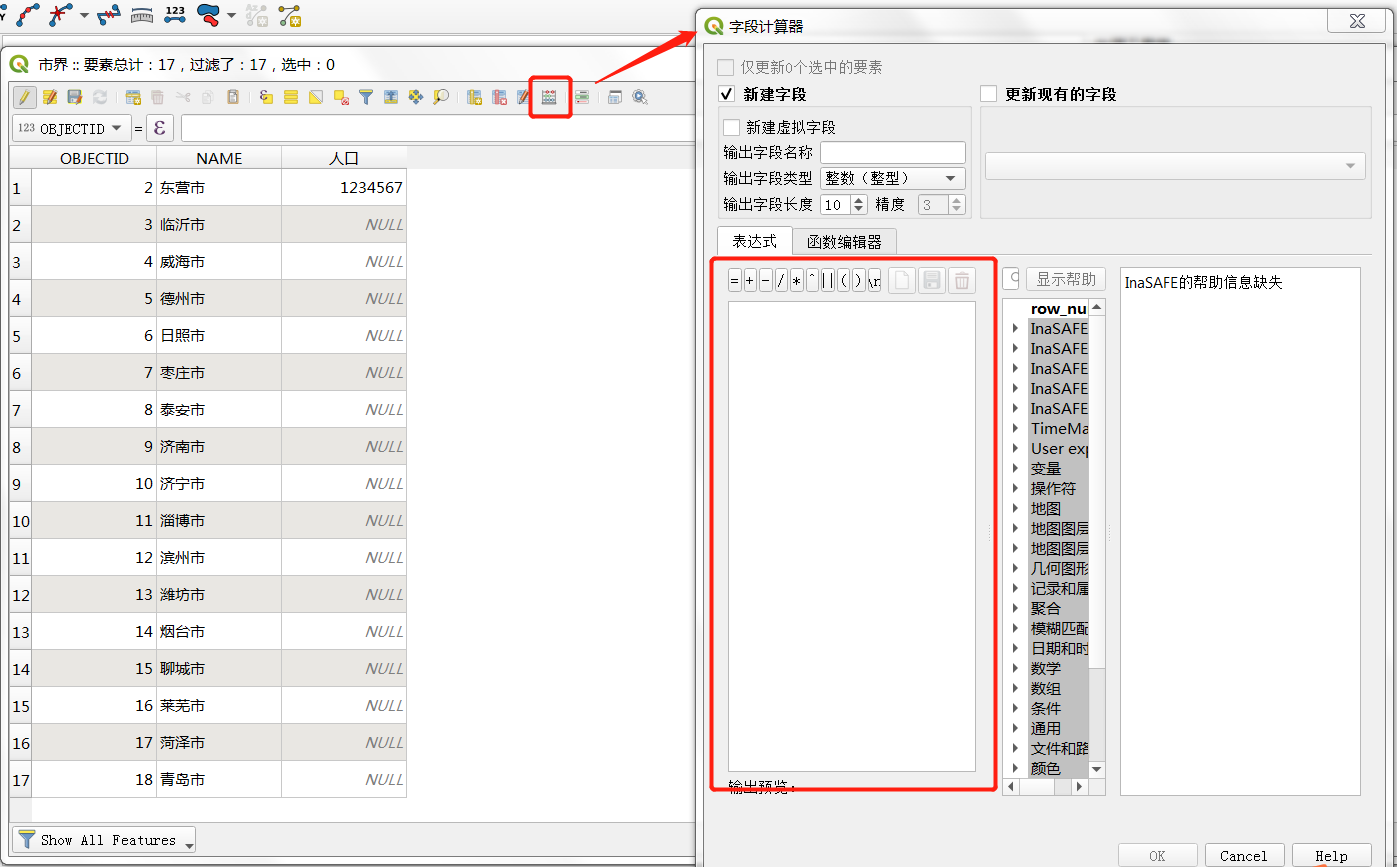The width and height of the screenshot is (1397, 867).
Task: Open the 输出字段类型 dropdown
Action: point(892,178)
